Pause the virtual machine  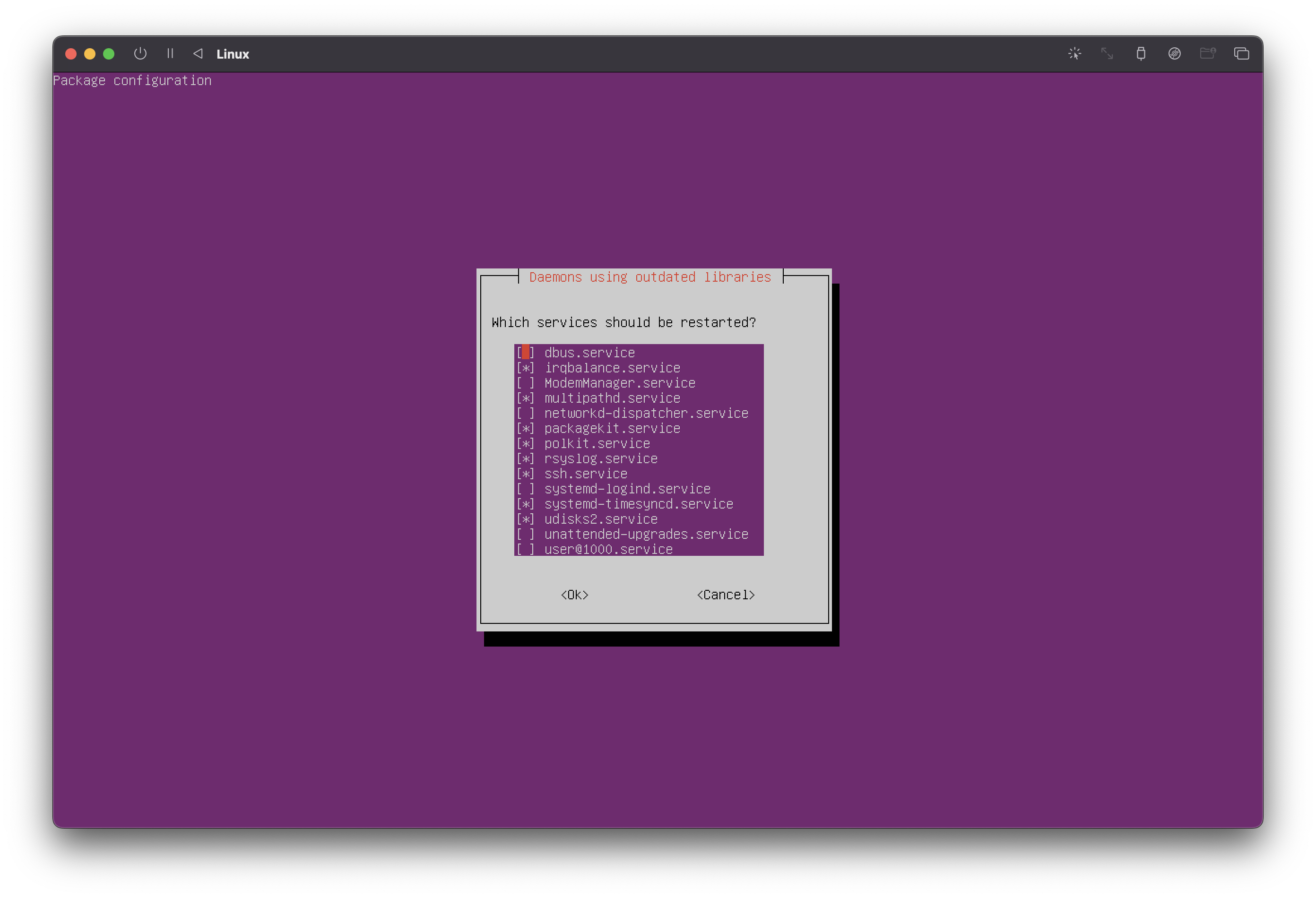pyautogui.click(x=170, y=54)
